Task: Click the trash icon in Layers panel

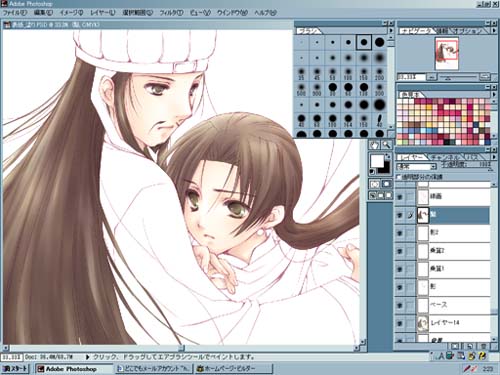Action: (x=483, y=347)
